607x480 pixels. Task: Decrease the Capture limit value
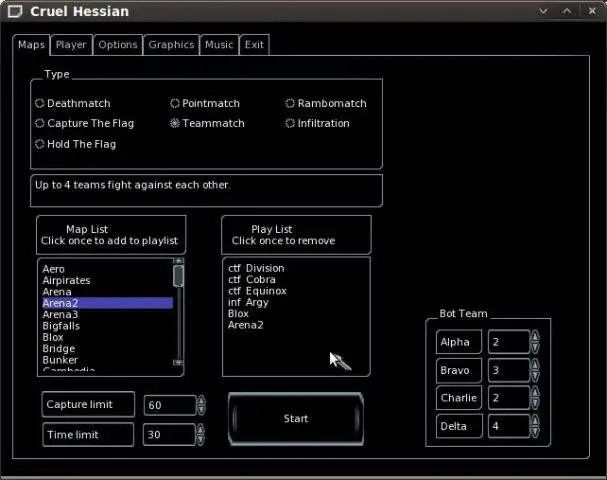[x=201, y=410]
